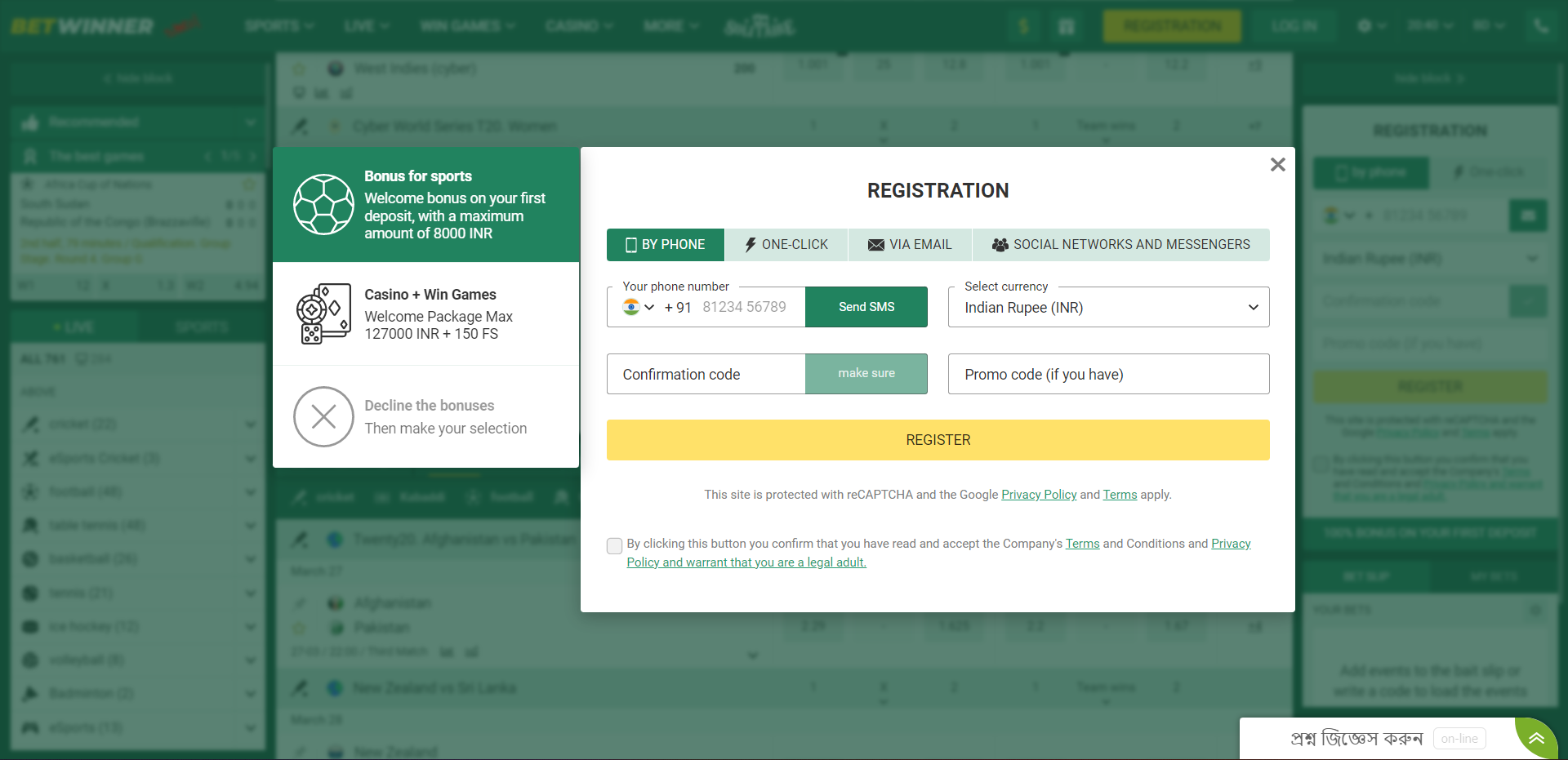Select the BY PHONE registration tab
1568x760 pixels.
pyautogui.click(x=665, y=245)
